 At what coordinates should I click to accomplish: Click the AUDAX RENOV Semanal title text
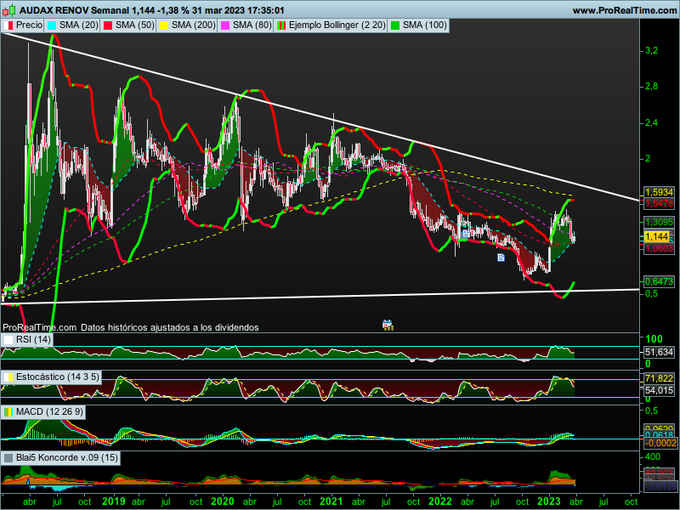coord(74,10)
